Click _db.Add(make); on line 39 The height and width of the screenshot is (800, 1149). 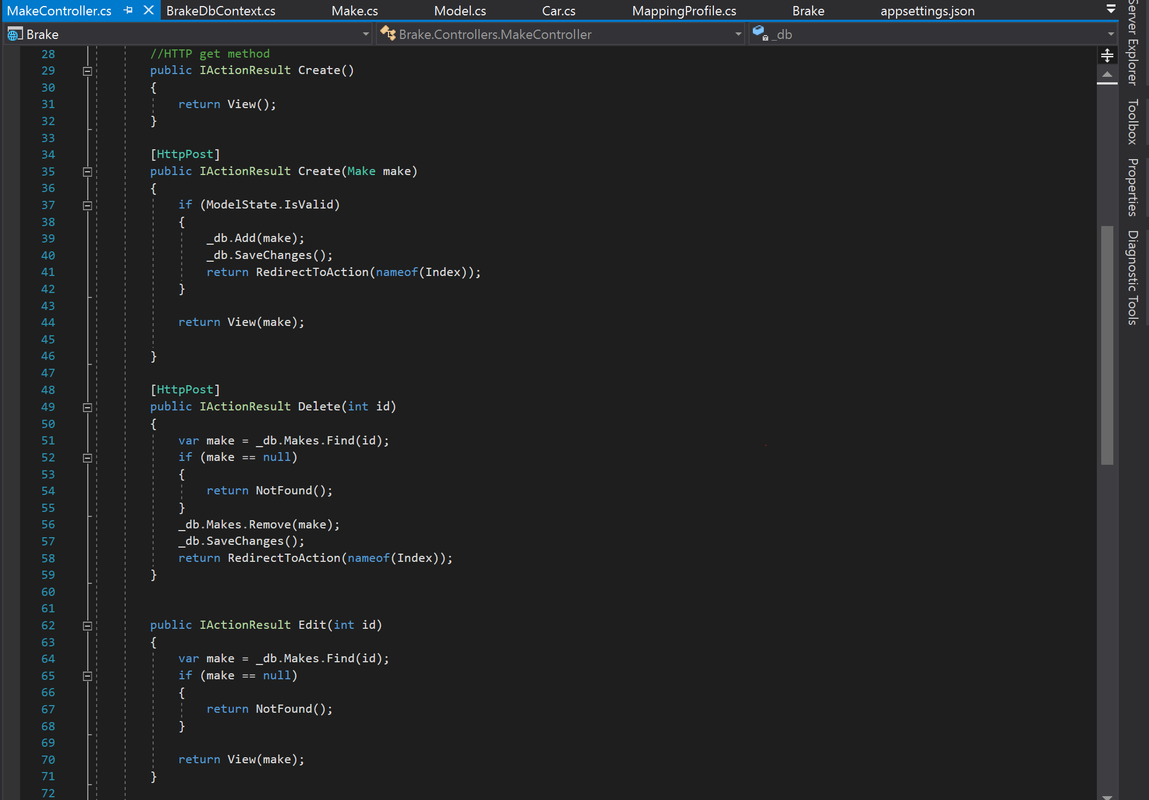coord(255,238)
